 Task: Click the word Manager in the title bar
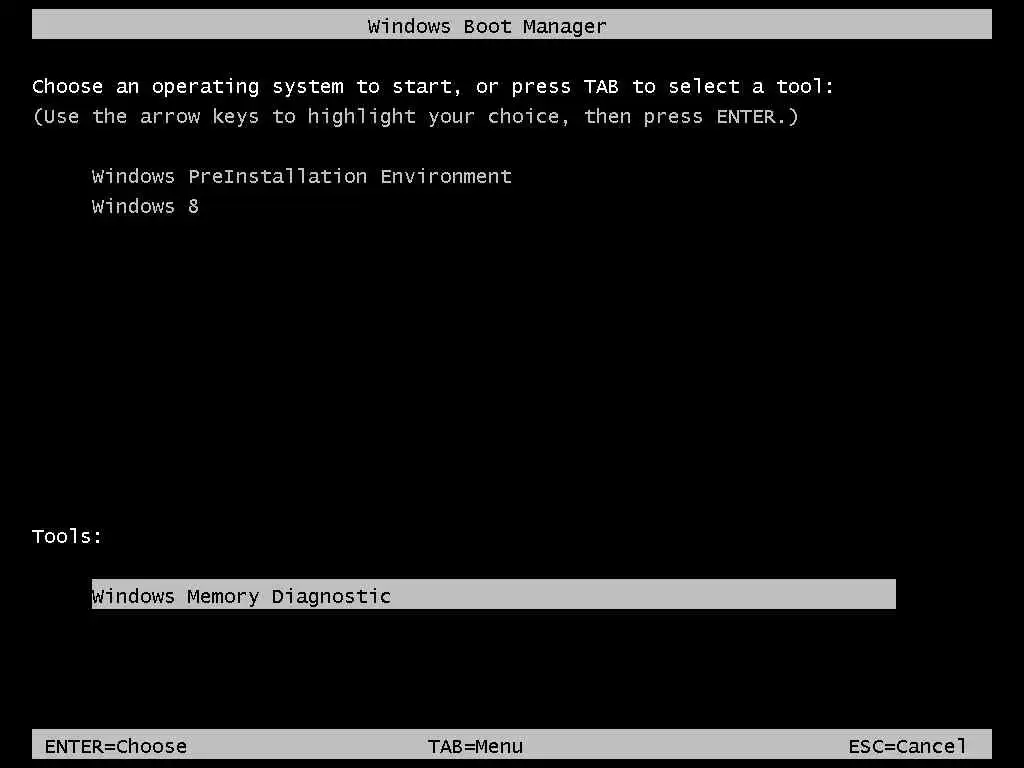tap(564, 26)
